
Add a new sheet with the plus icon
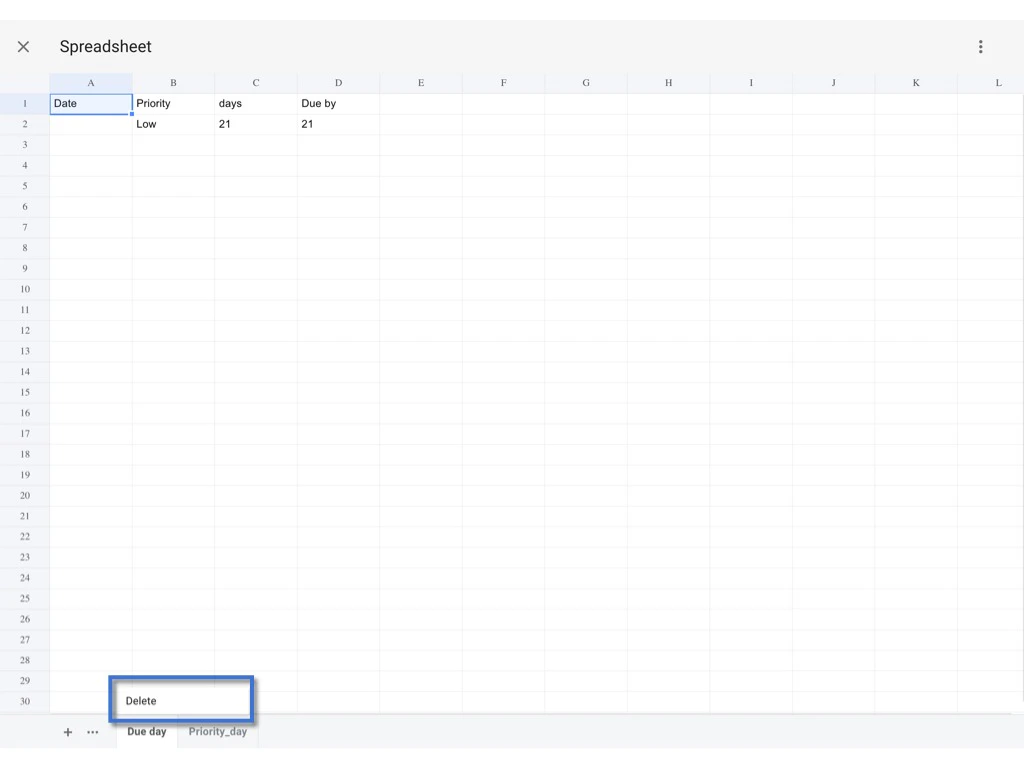67,732
